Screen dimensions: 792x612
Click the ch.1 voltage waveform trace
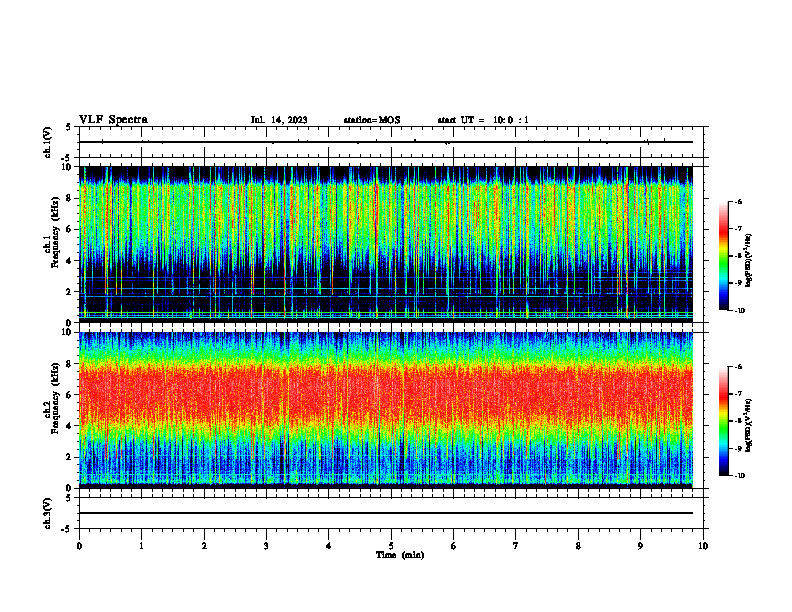click(x=386, y=142)
